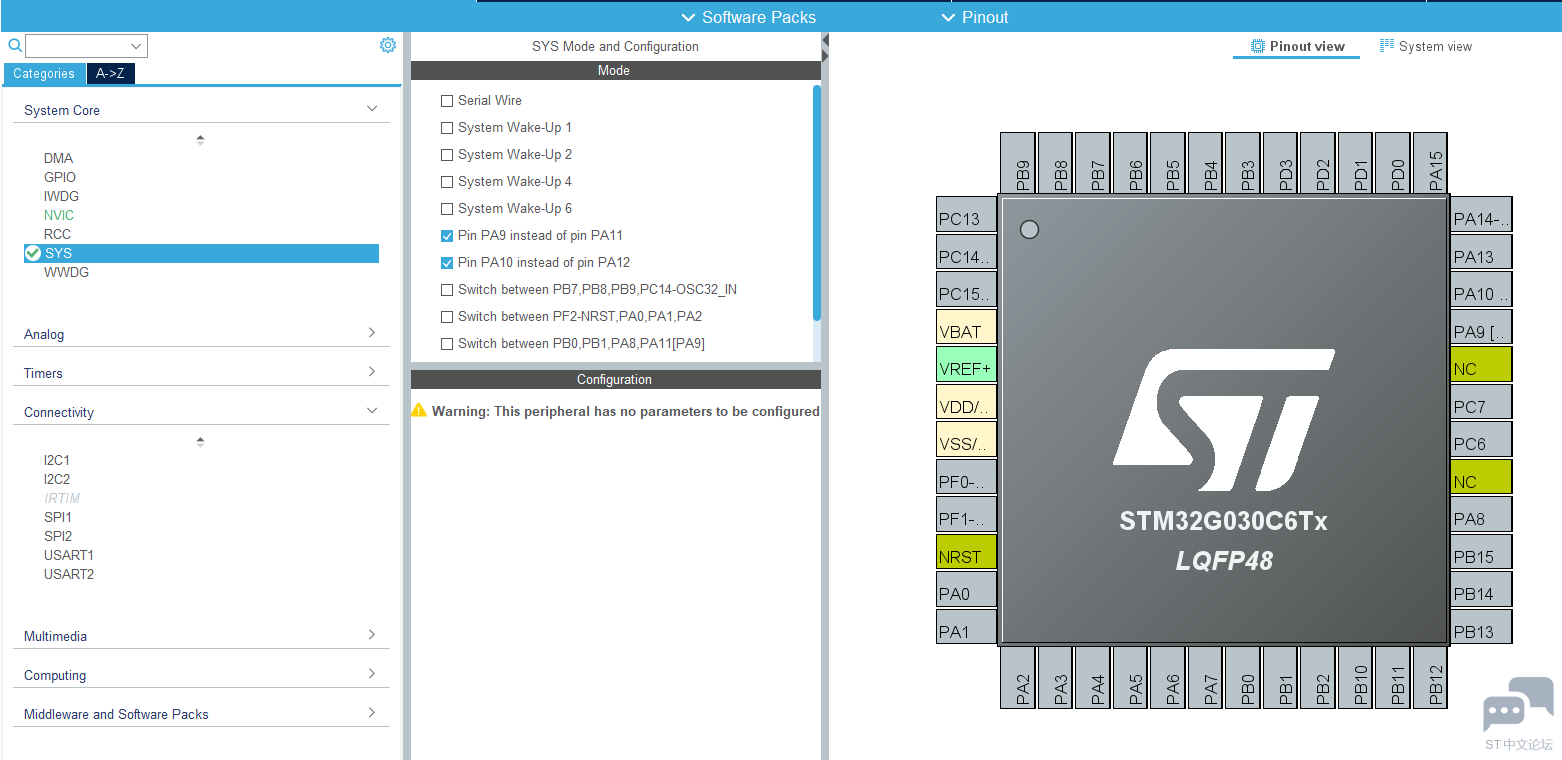
Task: Click the System Core sort arrows
Action: pyautogui.click(x=200, y=140)
